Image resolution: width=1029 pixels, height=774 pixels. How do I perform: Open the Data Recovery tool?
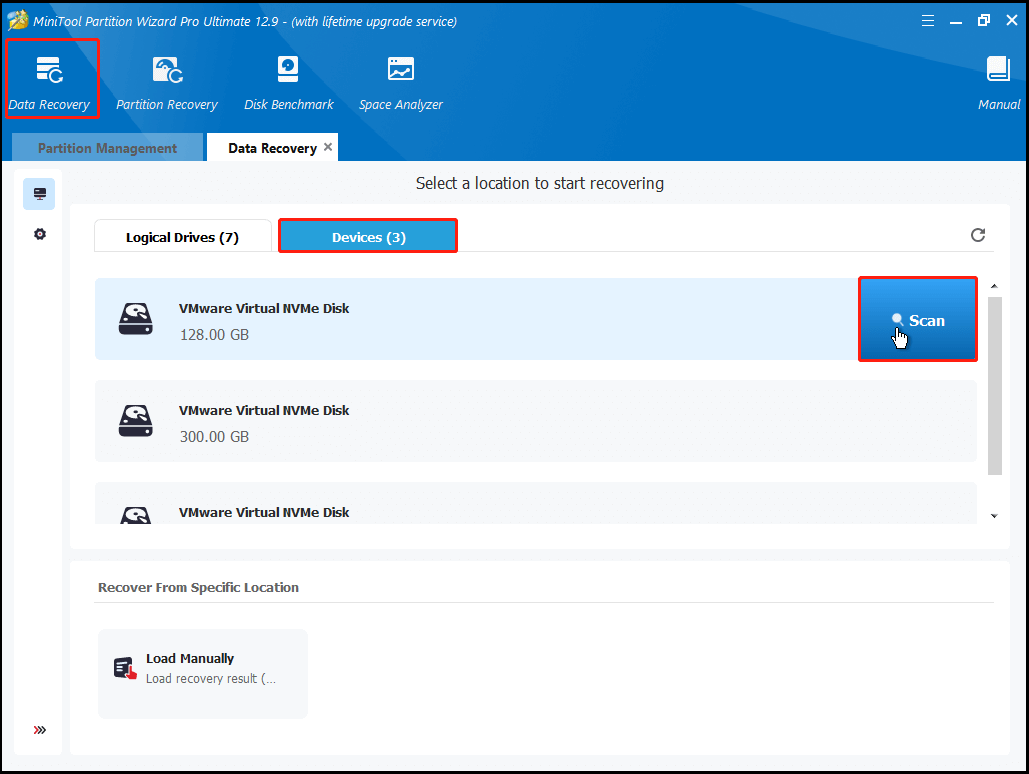click(x=50, y=79)
